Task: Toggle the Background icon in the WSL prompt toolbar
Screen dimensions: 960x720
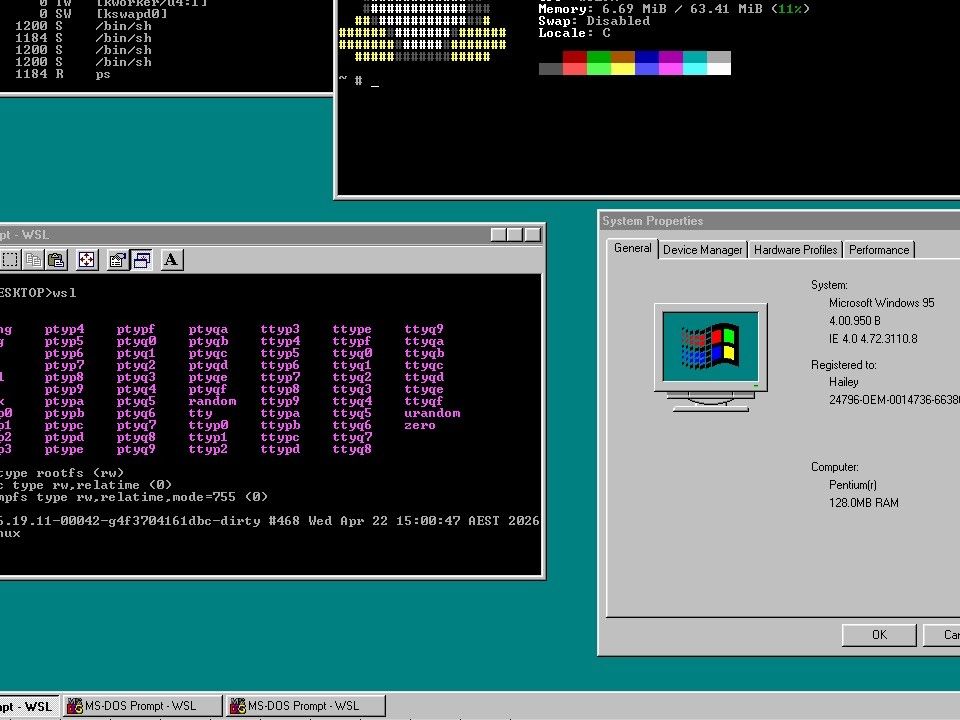Action: (x=141, y=260)
